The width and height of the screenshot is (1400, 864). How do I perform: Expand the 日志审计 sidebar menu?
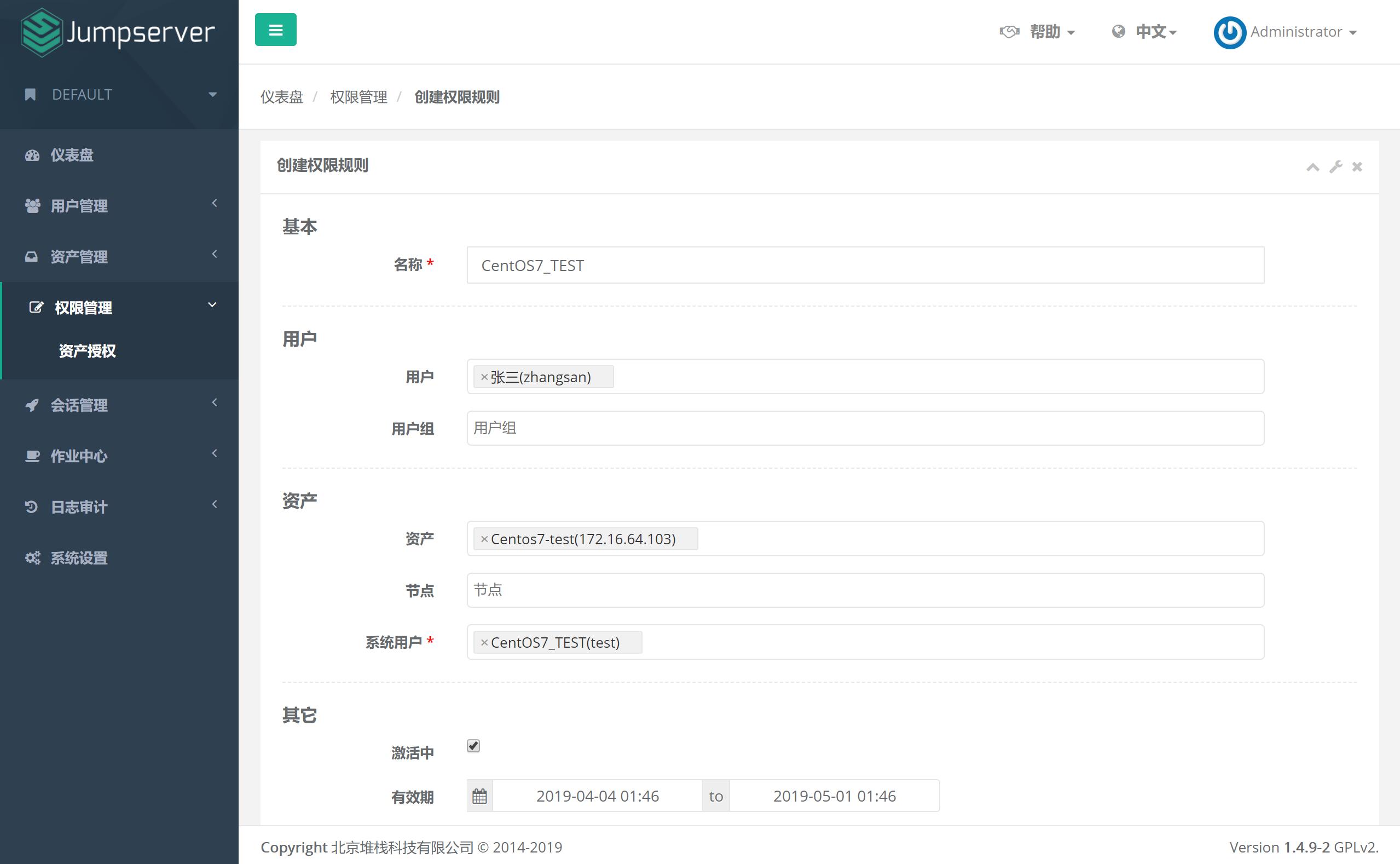(119, 507)
